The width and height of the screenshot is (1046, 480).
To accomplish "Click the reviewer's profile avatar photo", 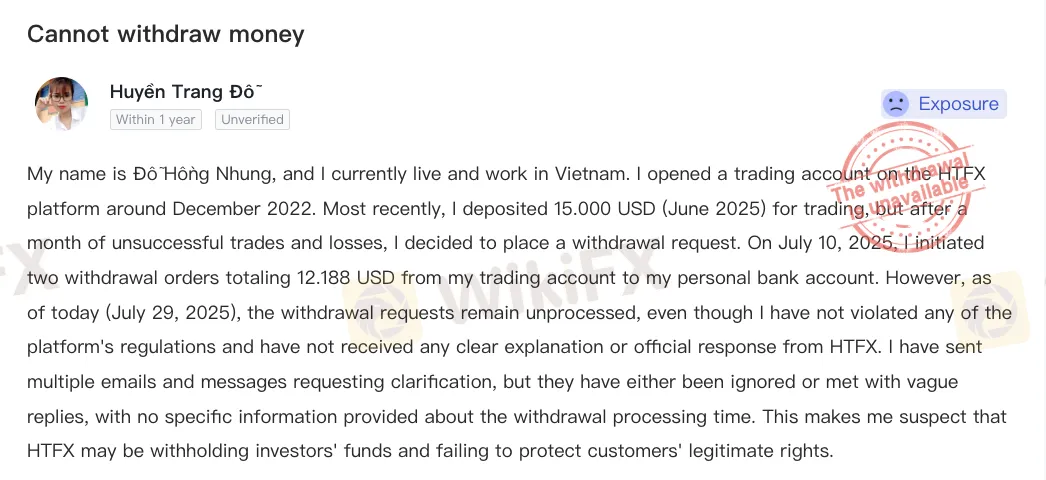I will point(61,103).
